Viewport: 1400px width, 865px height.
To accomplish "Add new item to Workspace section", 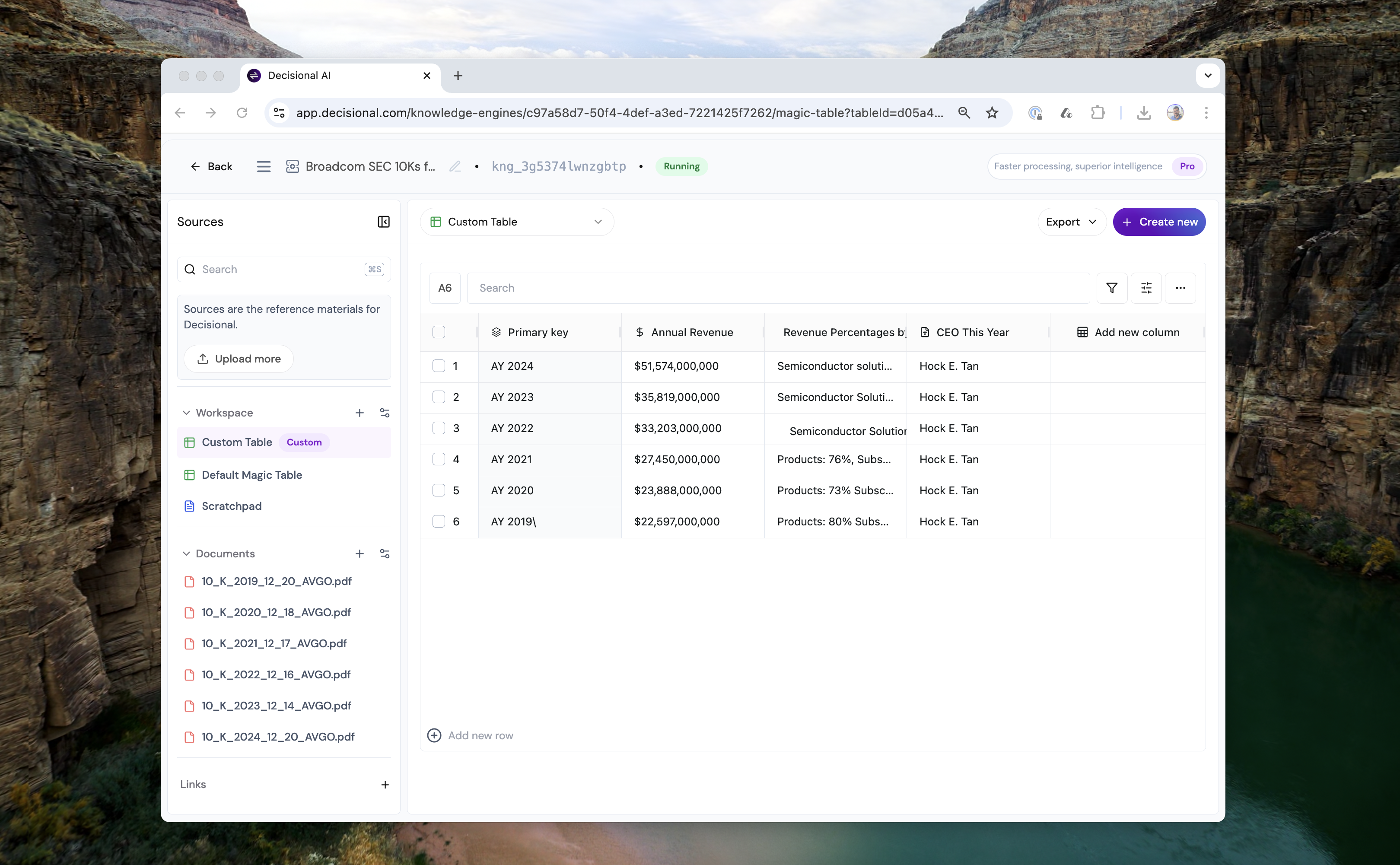I will coord(360,413).
